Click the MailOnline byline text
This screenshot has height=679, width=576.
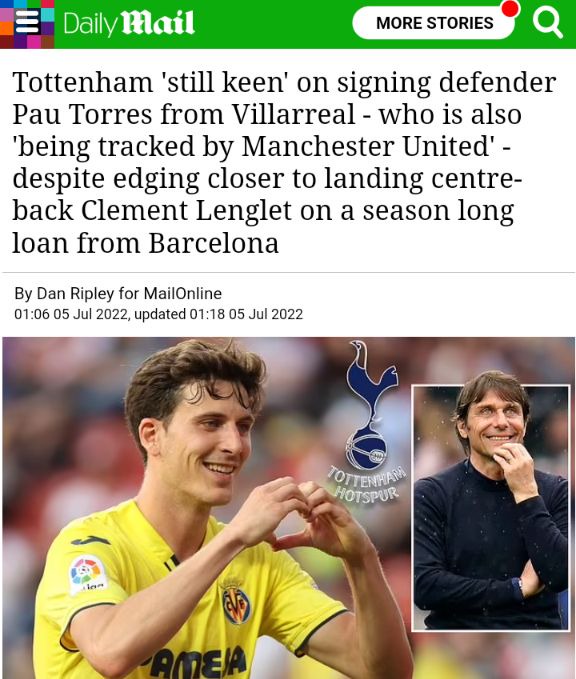pos(182,294)
